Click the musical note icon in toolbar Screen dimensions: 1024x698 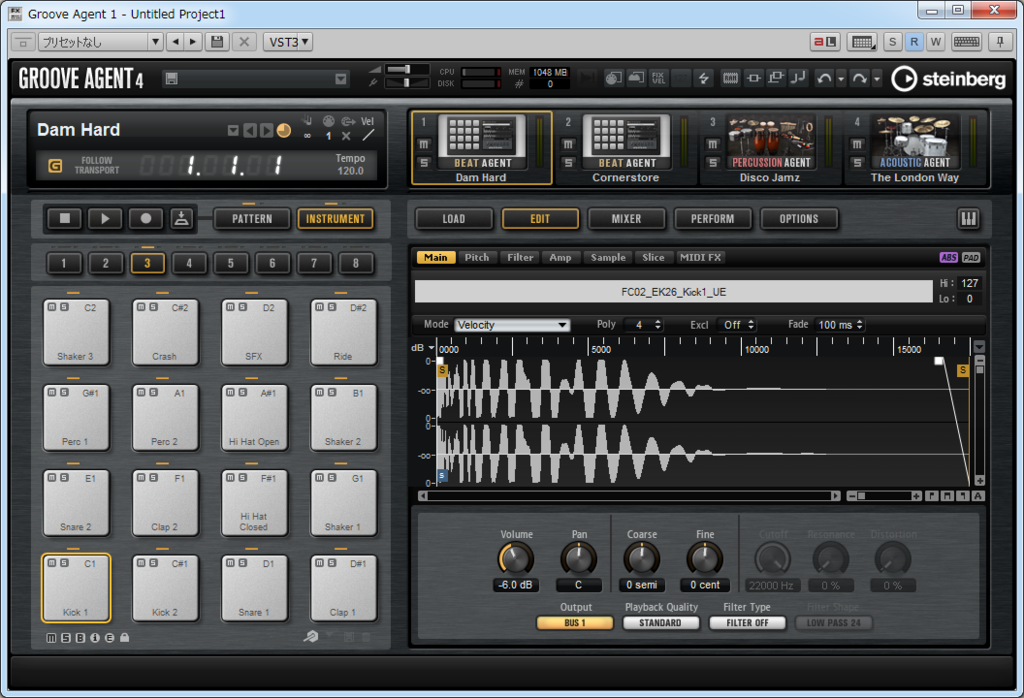pyautogui.click(x=797, y=78)
